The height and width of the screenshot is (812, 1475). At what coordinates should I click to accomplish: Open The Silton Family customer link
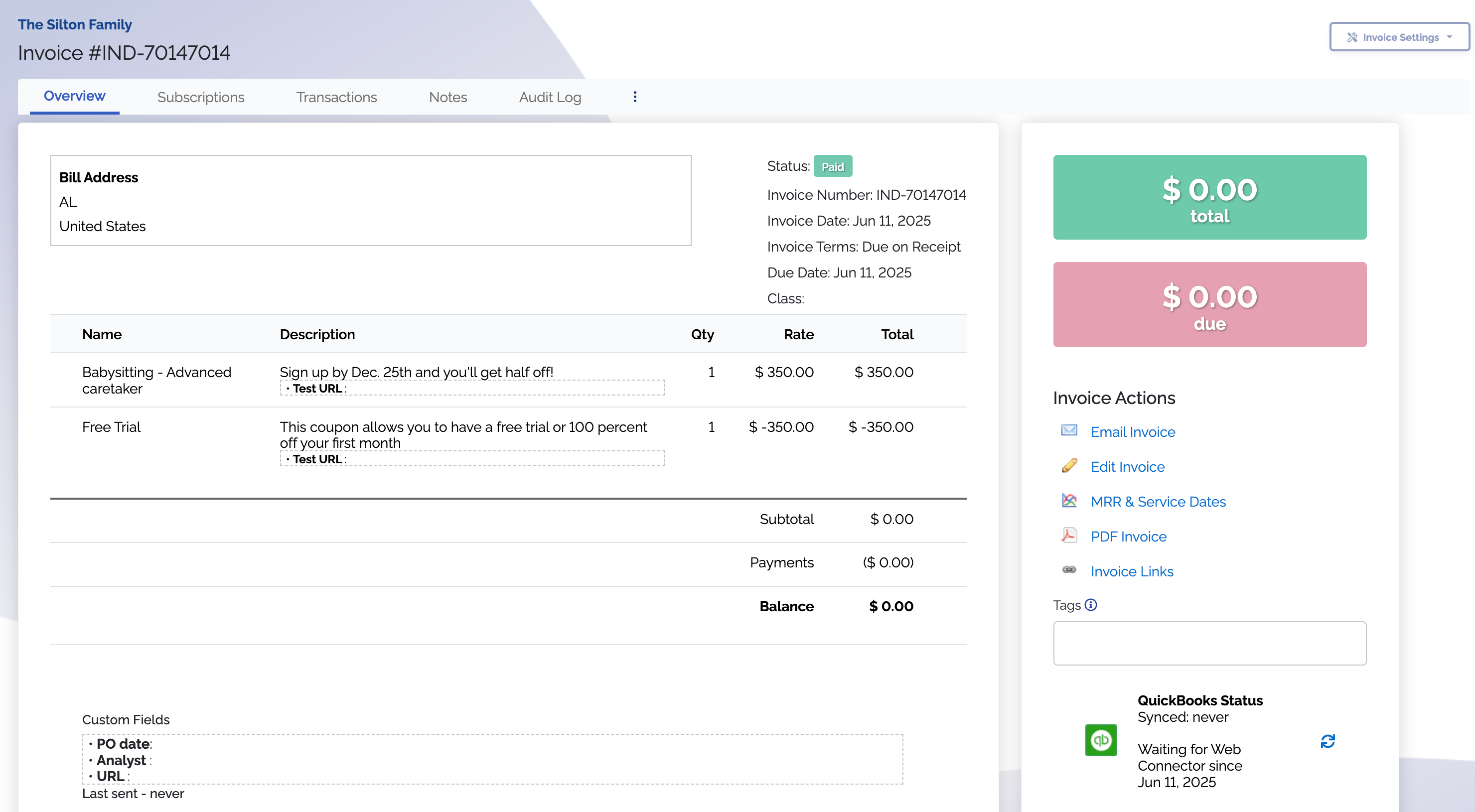pos(74,24)
